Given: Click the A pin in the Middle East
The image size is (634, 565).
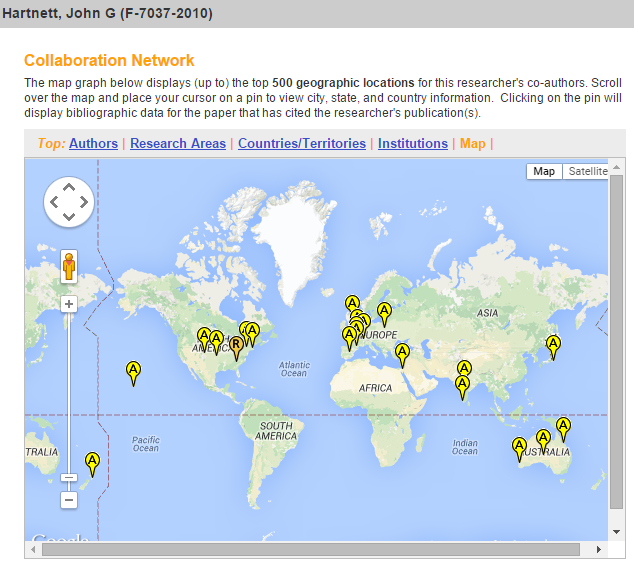Looking at the screenshot, I should [402, 353].
